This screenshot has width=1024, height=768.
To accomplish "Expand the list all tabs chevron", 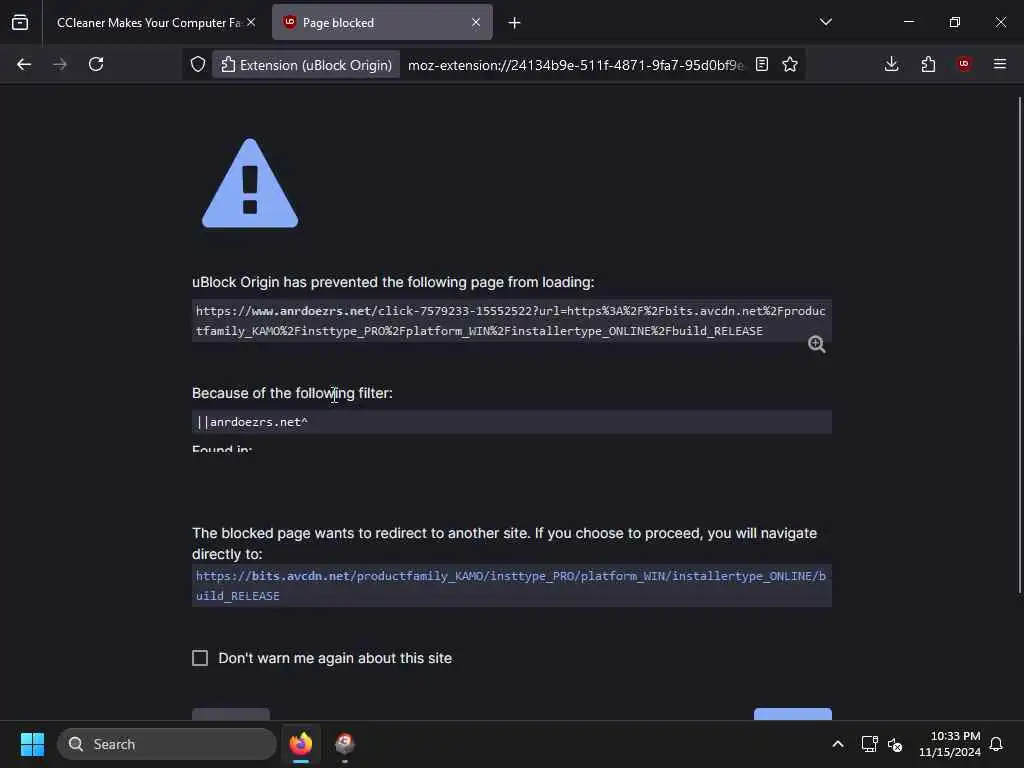I will point(825,22).
